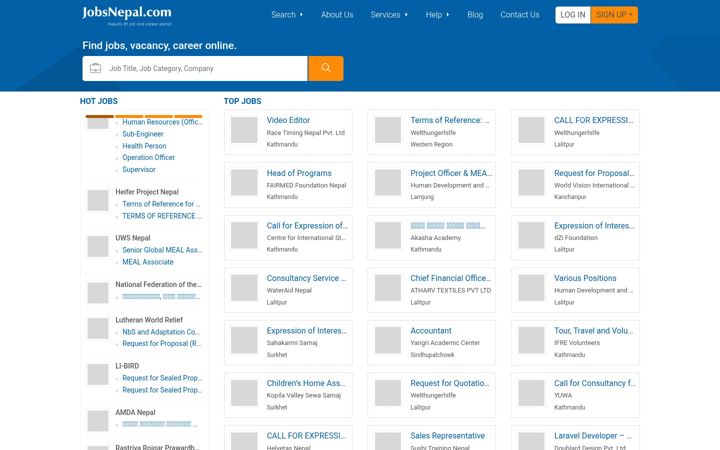Viewport: 720px width, 450px height.
Task: Click Video Editor company logo thumbnail
Action: pos(244,130)
